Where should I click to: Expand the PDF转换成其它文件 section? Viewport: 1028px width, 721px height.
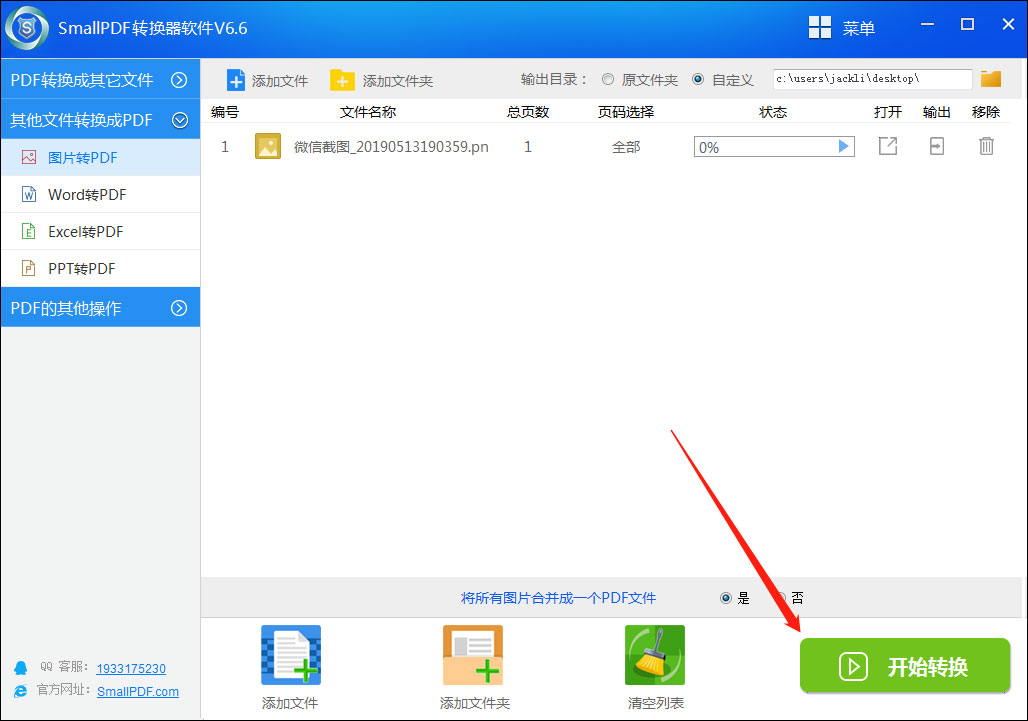click(100, 79)
